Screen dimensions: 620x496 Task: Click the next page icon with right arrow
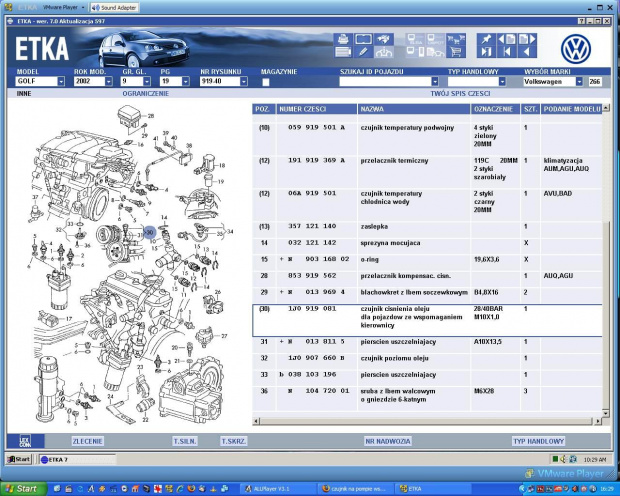click(x=527, y=39)
